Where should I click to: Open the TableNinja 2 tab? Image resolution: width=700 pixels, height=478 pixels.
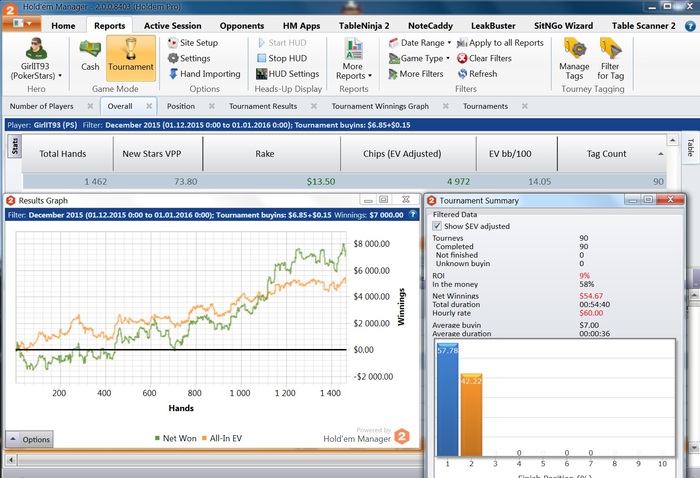(364, 26)
